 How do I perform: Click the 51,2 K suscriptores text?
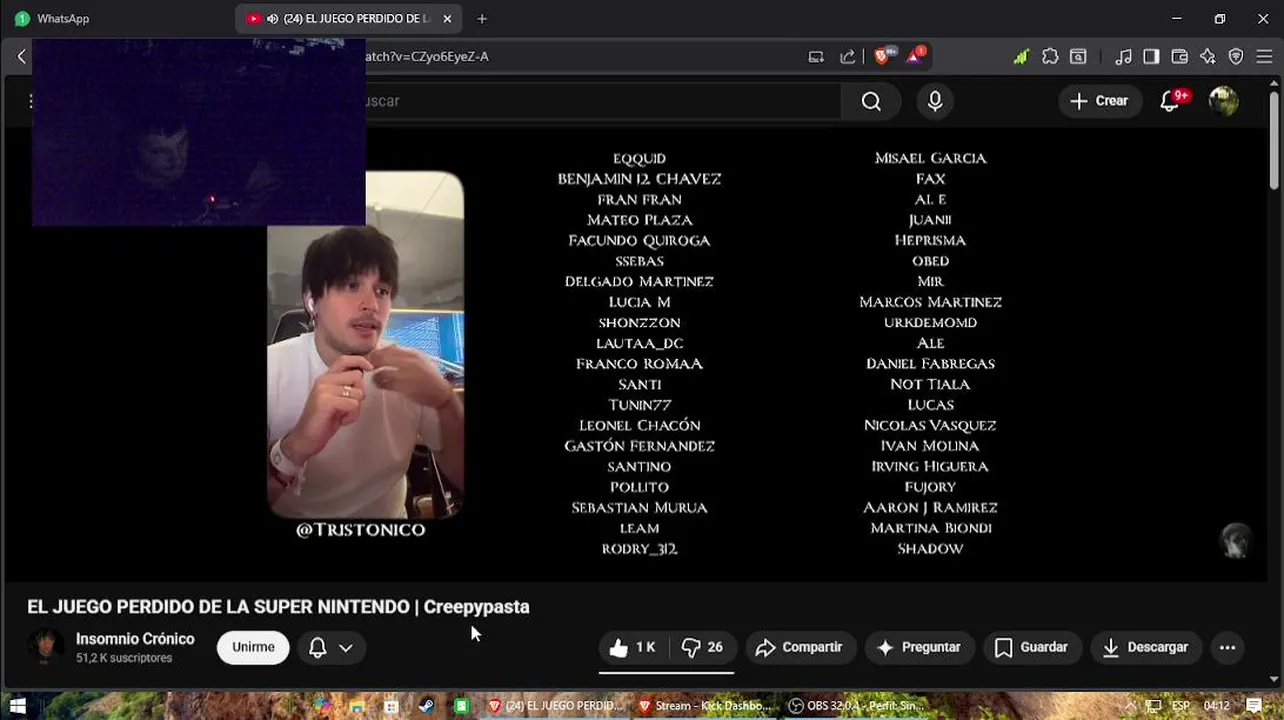(124, 659)
